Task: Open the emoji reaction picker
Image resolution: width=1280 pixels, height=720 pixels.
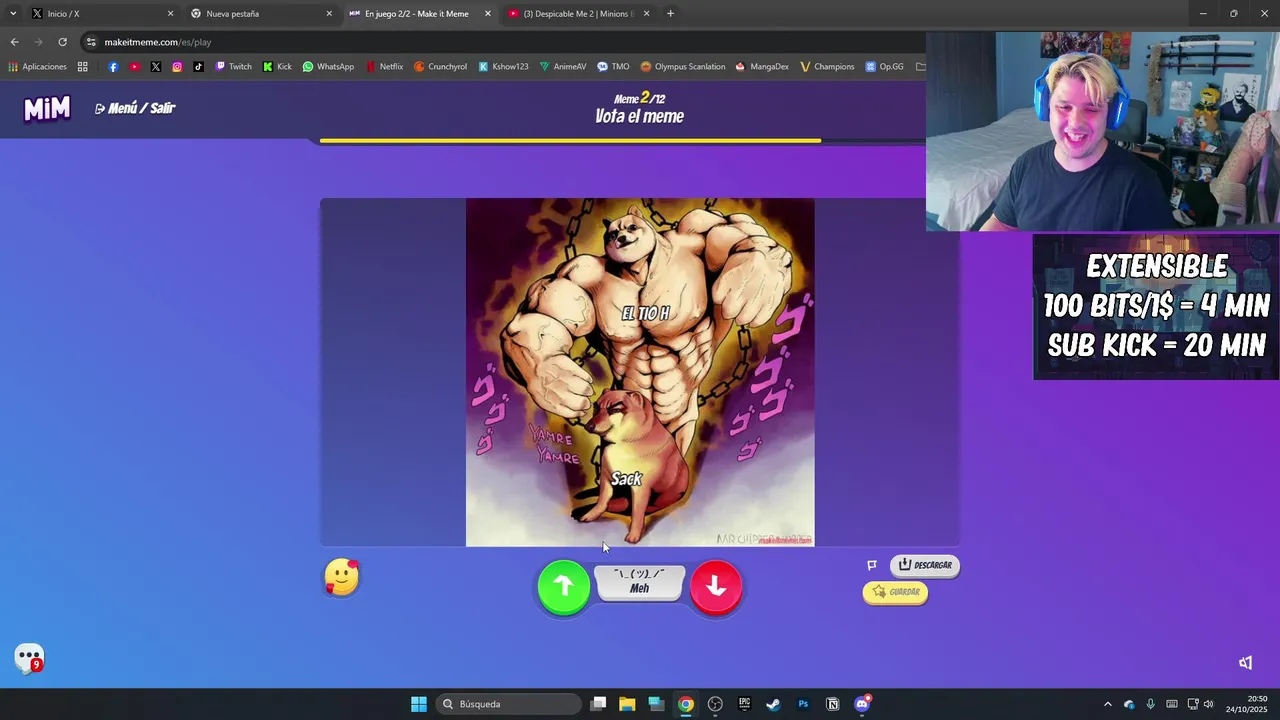Action: pos(341,577)
